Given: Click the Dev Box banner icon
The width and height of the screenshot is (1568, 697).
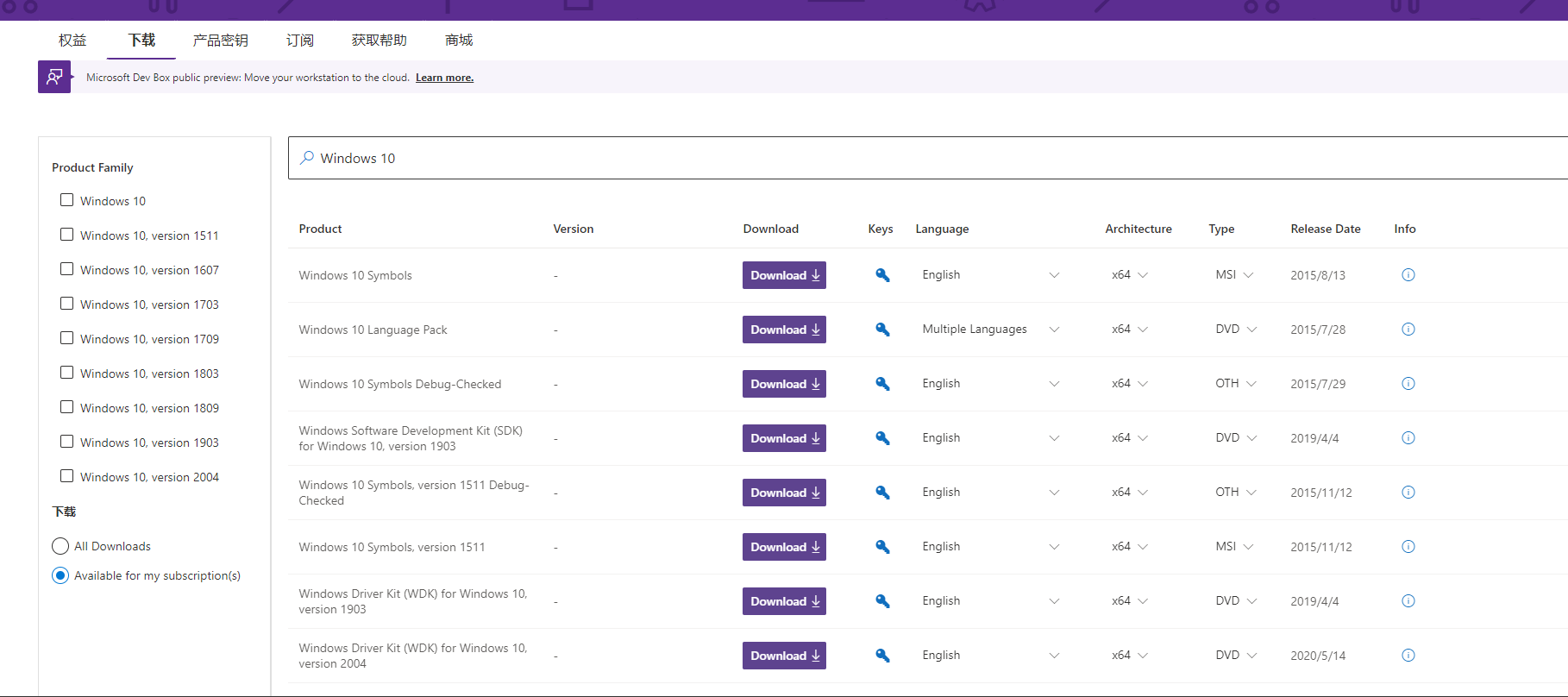Looking at the screenshot, I should 54,77.
